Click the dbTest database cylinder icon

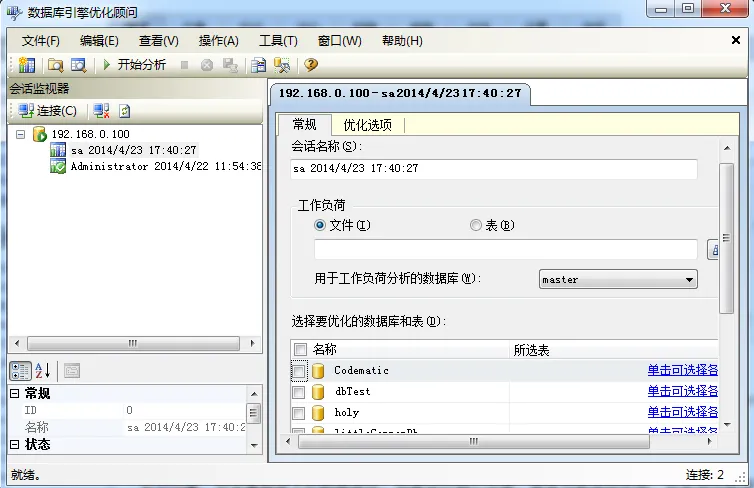pyautogui.click(x=318, y=392)
